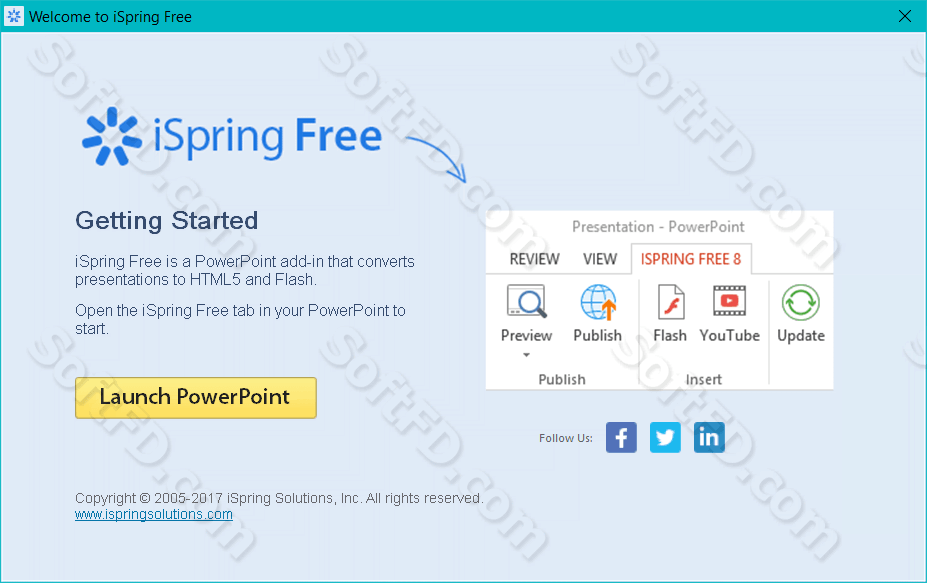Click the 'Publish' group label in the ribbon
Screen dimensions: 927x583
click(562, 380)
